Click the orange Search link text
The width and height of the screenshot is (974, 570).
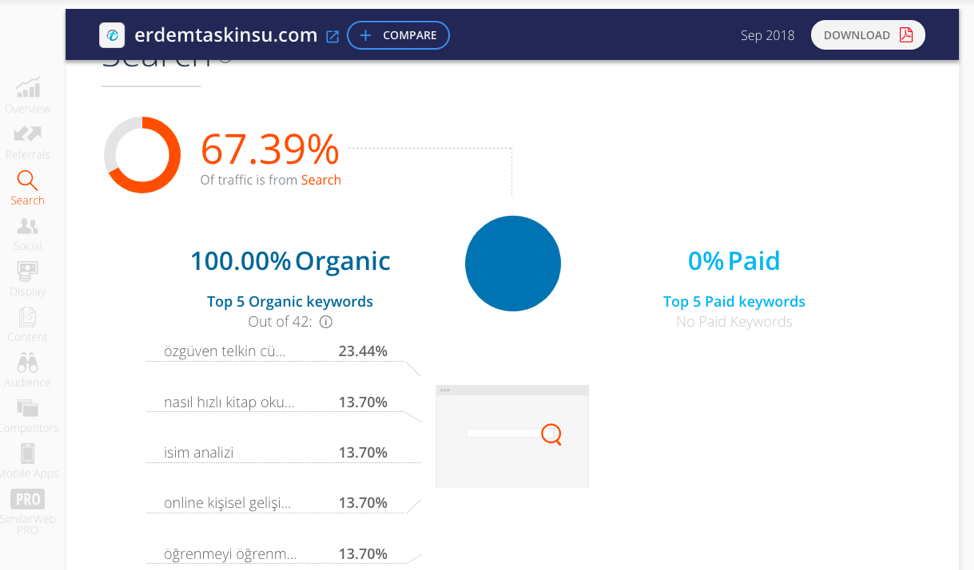[x=321, y=180]
